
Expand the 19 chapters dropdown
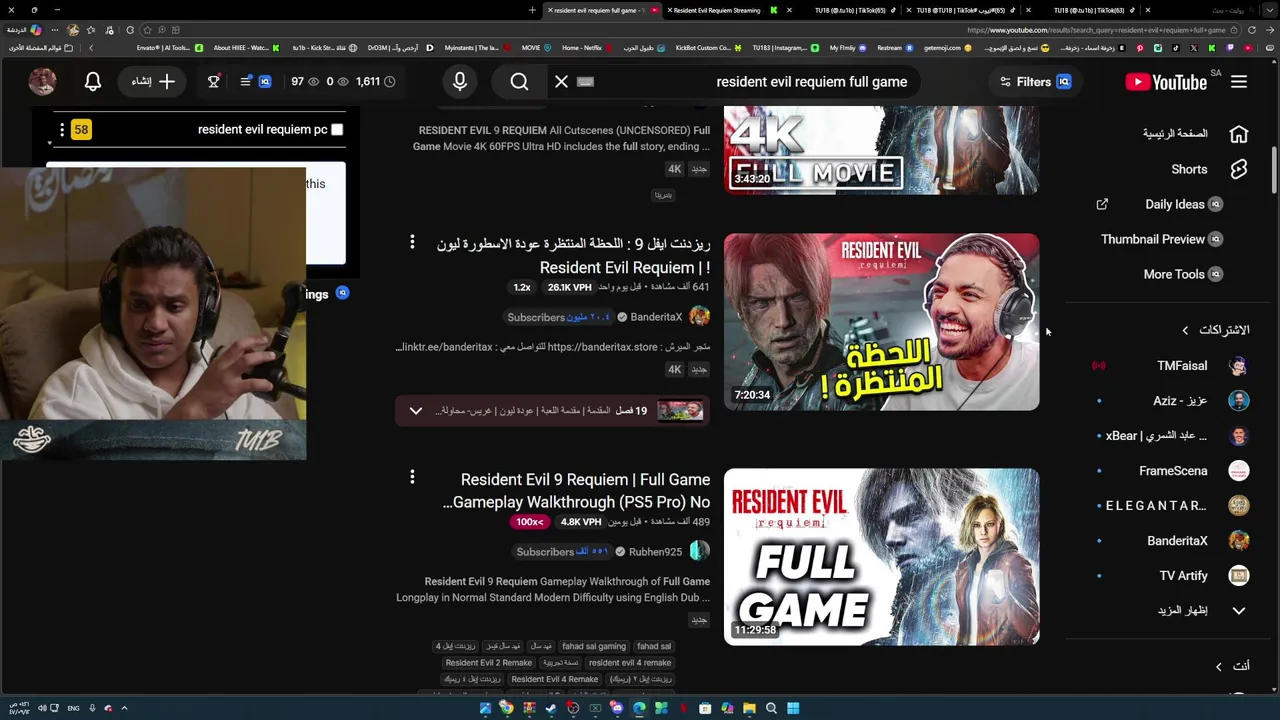416,411
